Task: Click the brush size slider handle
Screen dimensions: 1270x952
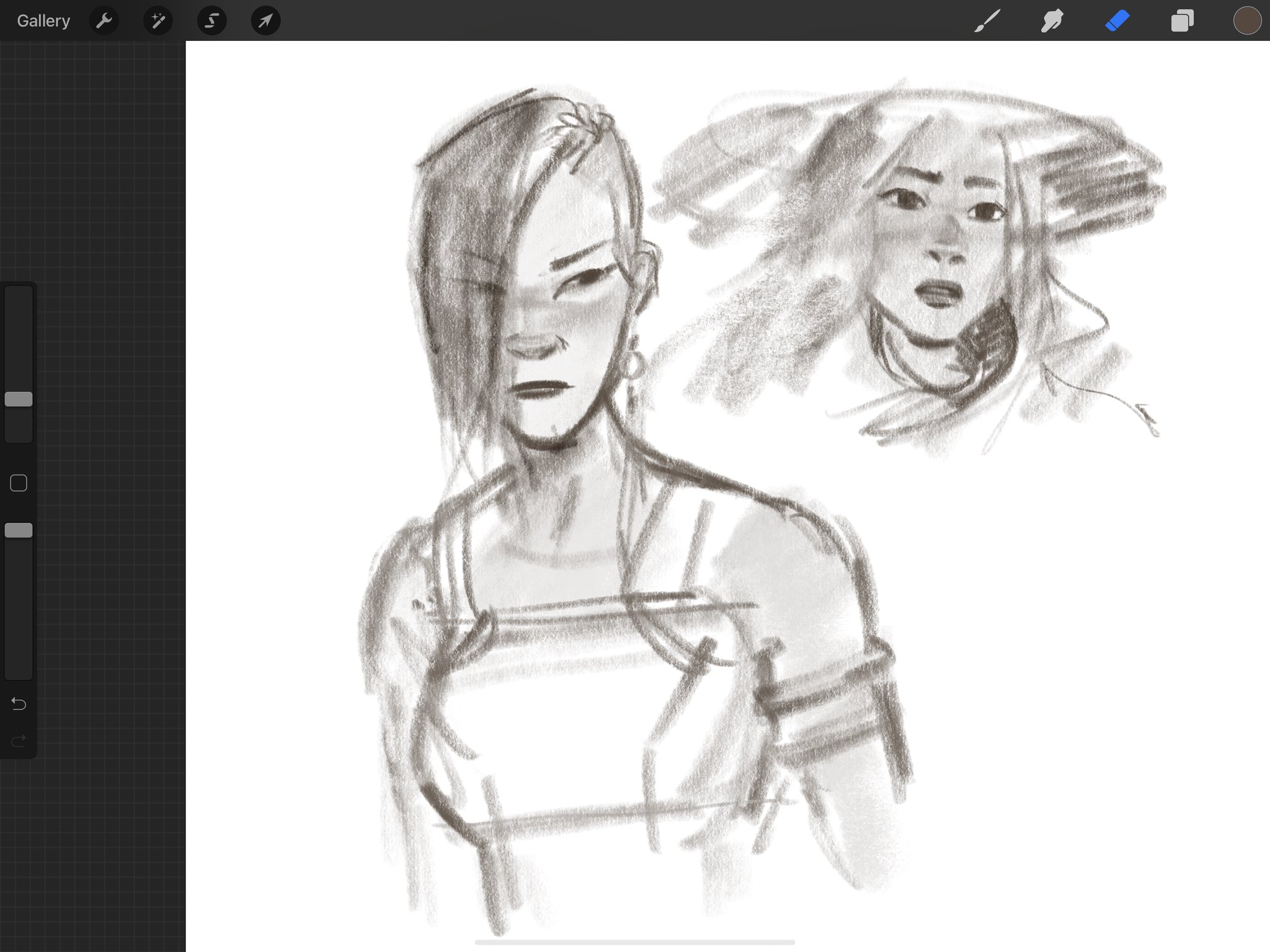Action: (x=19, y=399)
